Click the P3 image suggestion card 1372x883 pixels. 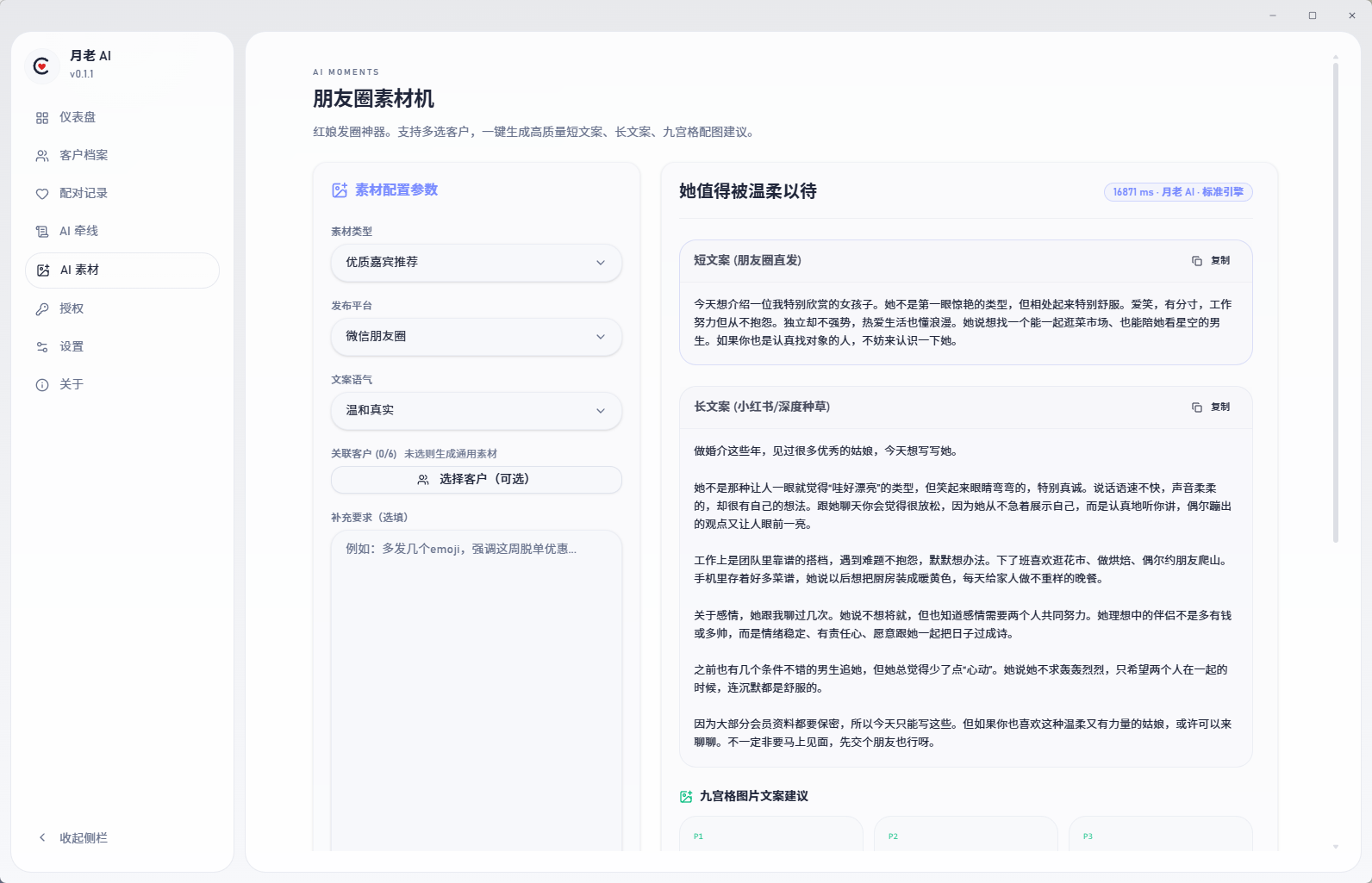coord(1161,834)
